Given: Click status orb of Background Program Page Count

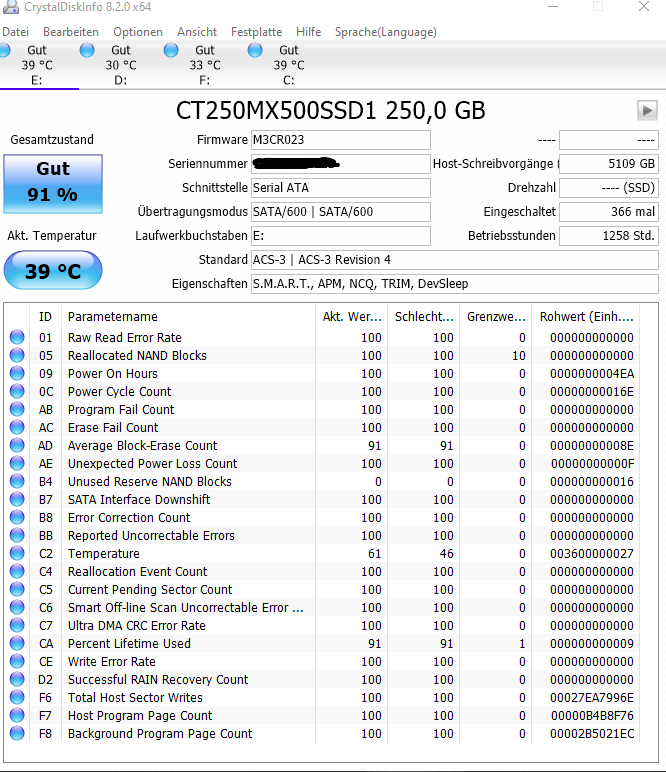Looking at the screenshot, I should coord(17,733).
